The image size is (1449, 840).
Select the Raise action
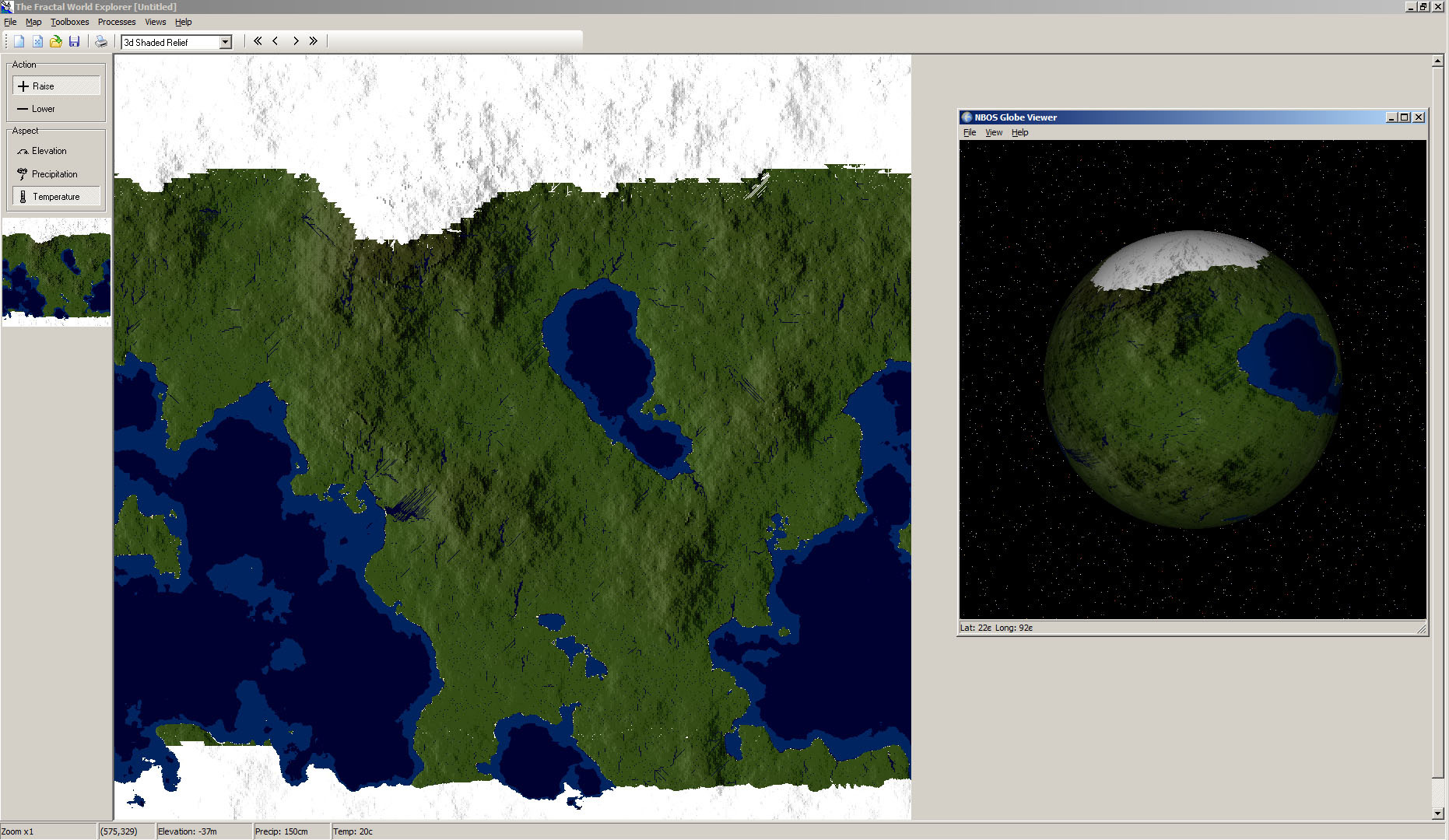click(57, 86)
